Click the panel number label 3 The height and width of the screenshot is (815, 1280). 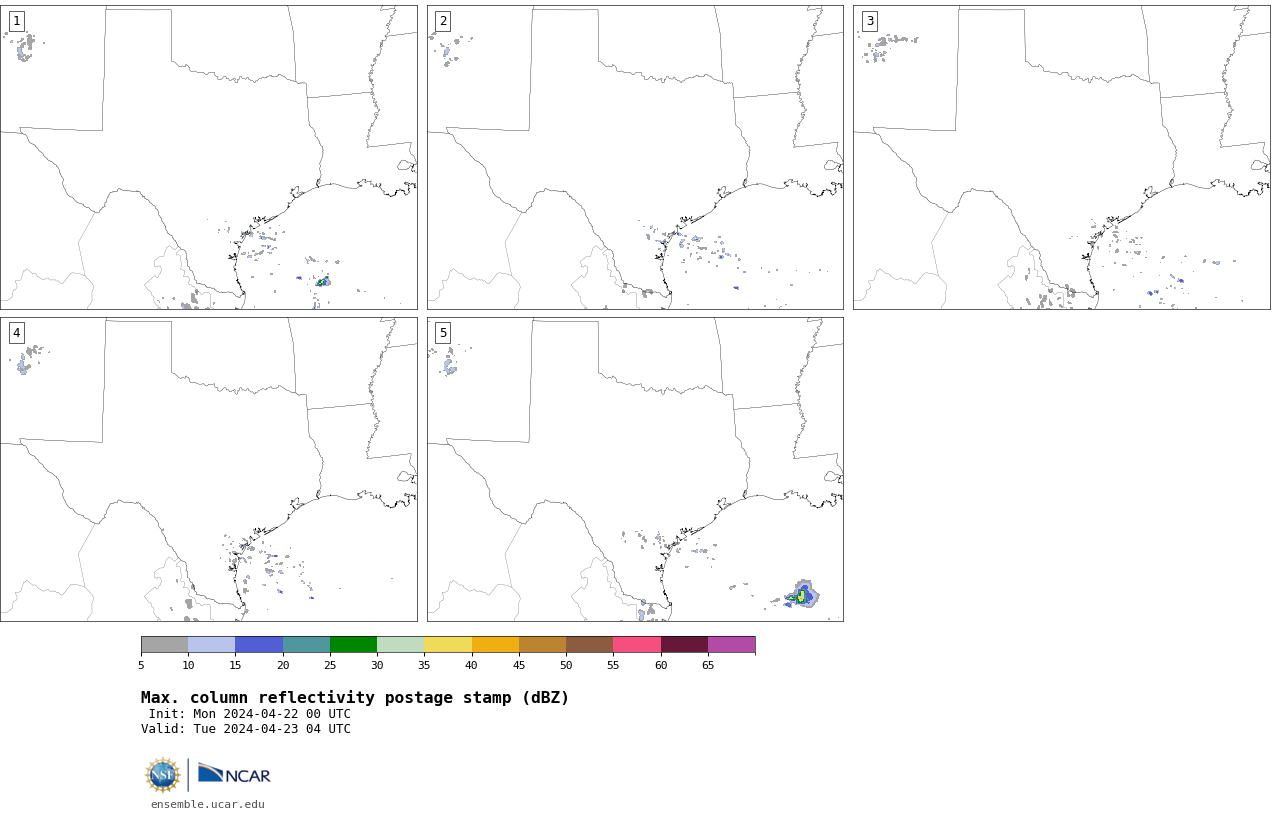tap(869, 21)
